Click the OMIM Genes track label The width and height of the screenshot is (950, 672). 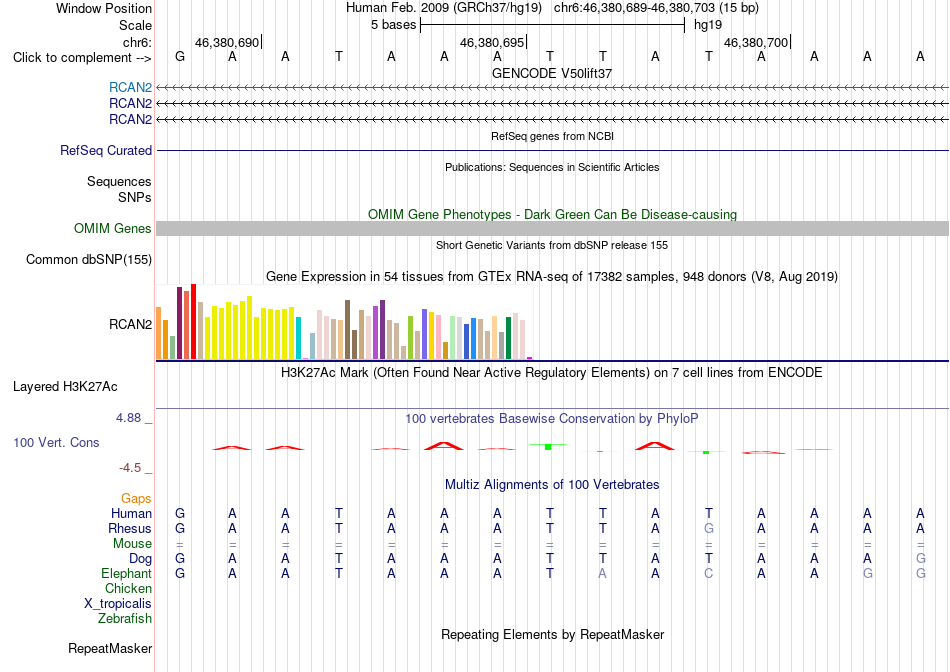(x=113, y=228)
